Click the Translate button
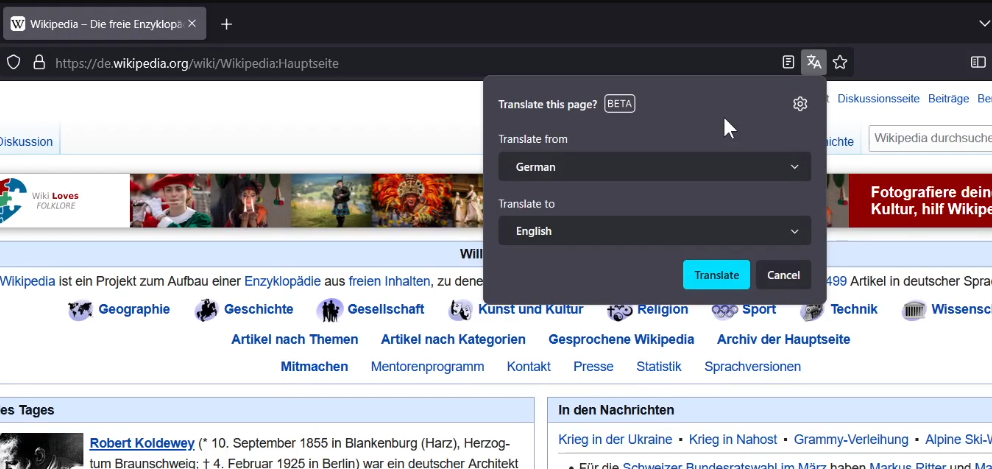992x469 pixels. (716, 275)
